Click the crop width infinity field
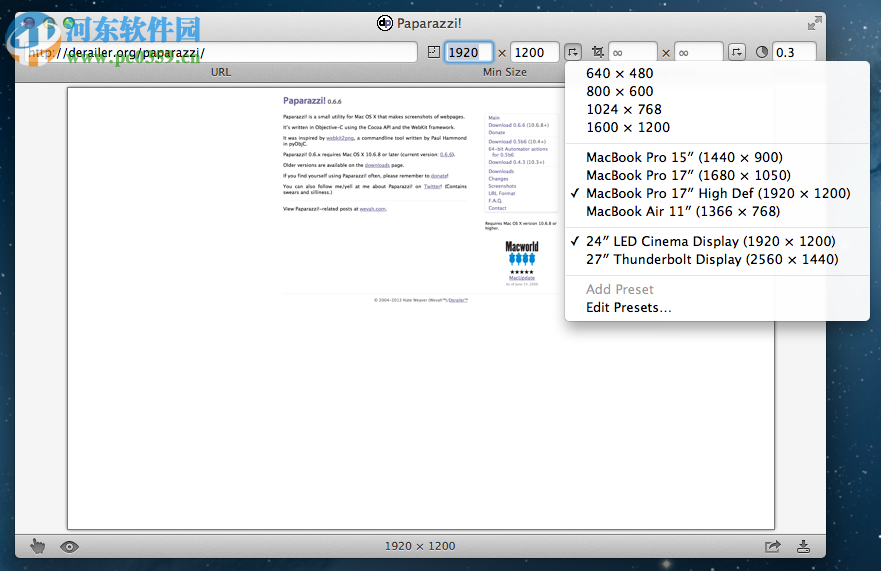Viewport: 881px width, 571px height. coord(633,52)
